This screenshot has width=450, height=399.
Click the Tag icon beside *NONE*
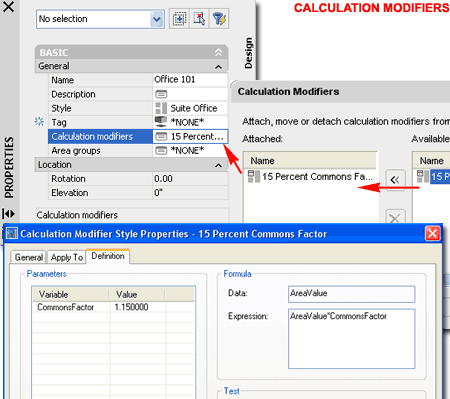pyautogui.click(x=161, y=122)
